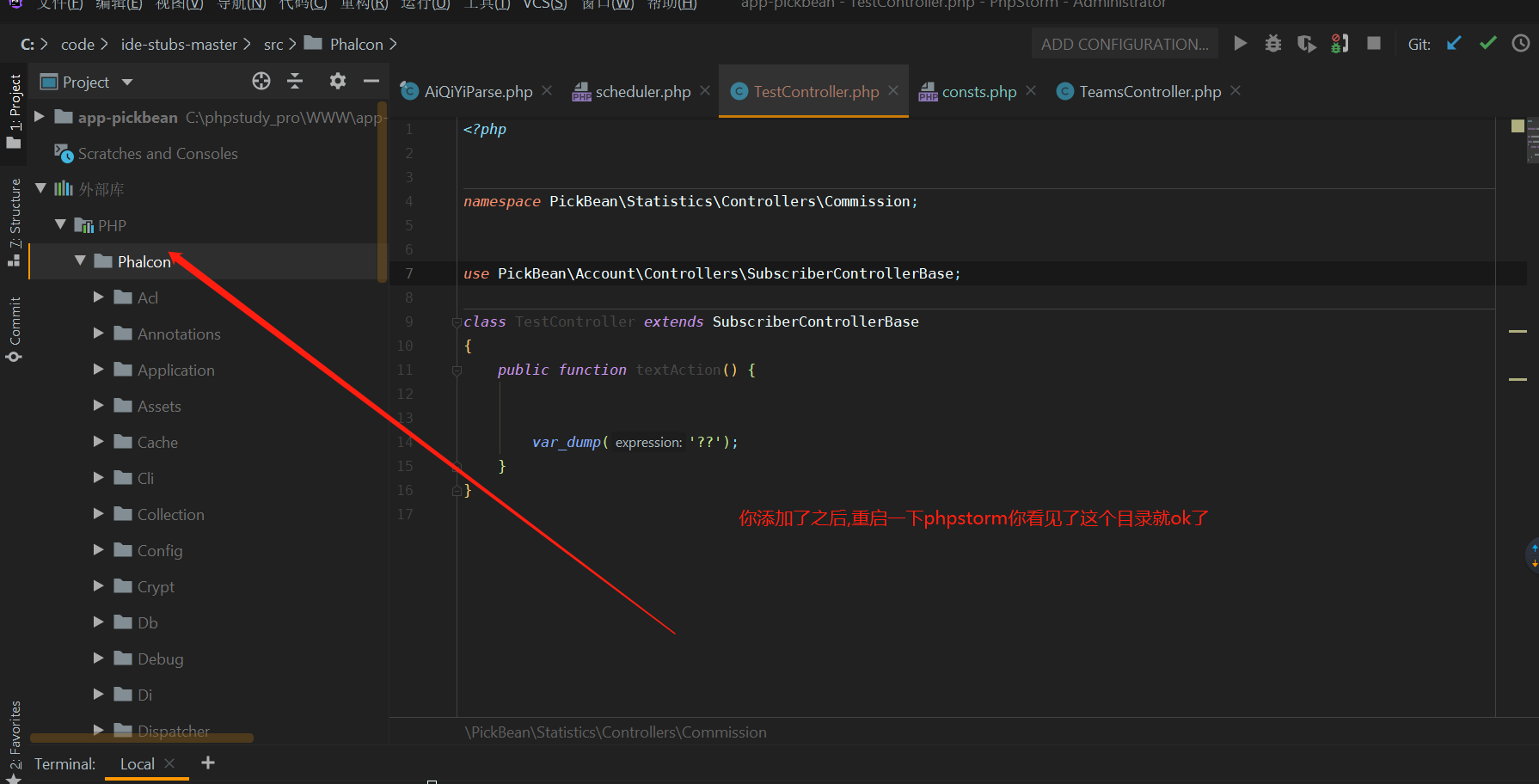Screen dimensions: 1539x784
Task: Select the Local terminal tab
Action: (x=138, y=763)
